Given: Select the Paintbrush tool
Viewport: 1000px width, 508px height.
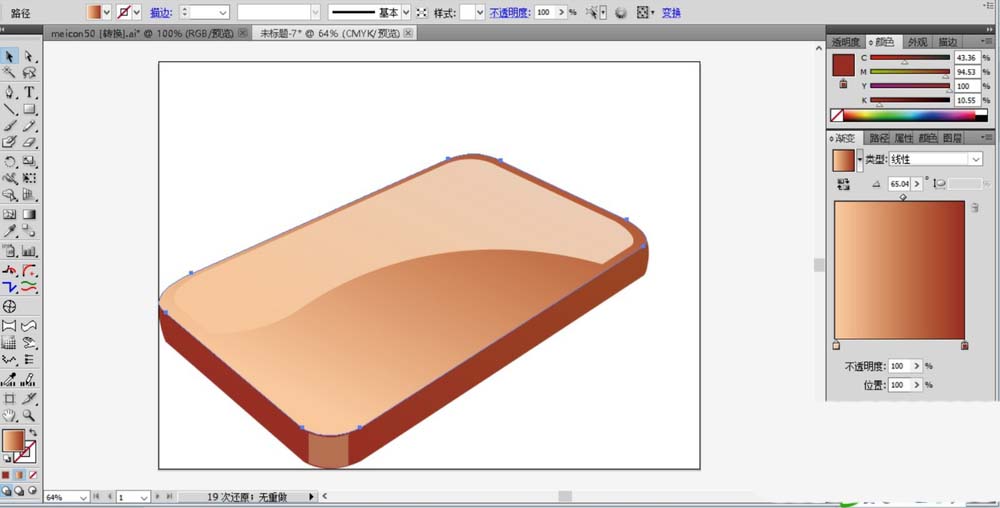Looking at the screenshot, I should pyautogui.click(x=10, y=126).
